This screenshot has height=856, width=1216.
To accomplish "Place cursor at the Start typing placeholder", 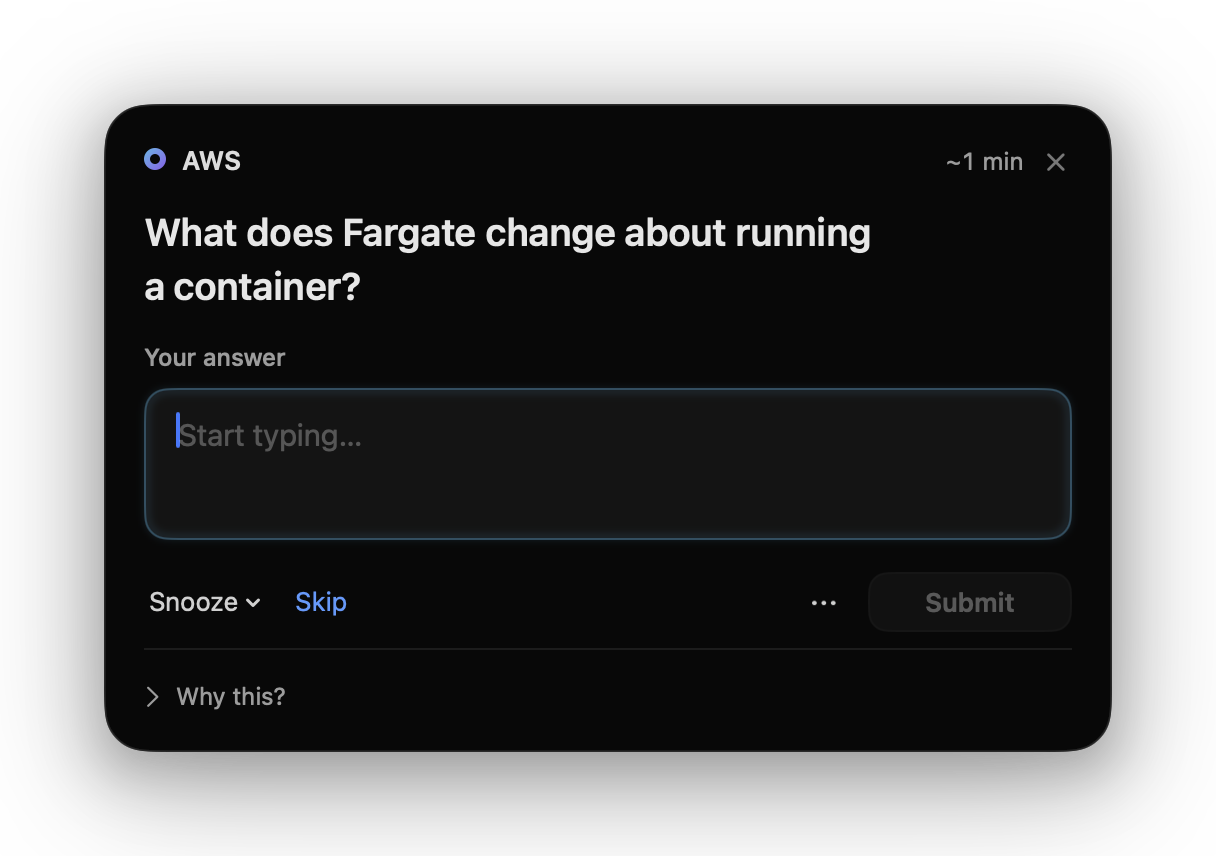I will [270, 436].
